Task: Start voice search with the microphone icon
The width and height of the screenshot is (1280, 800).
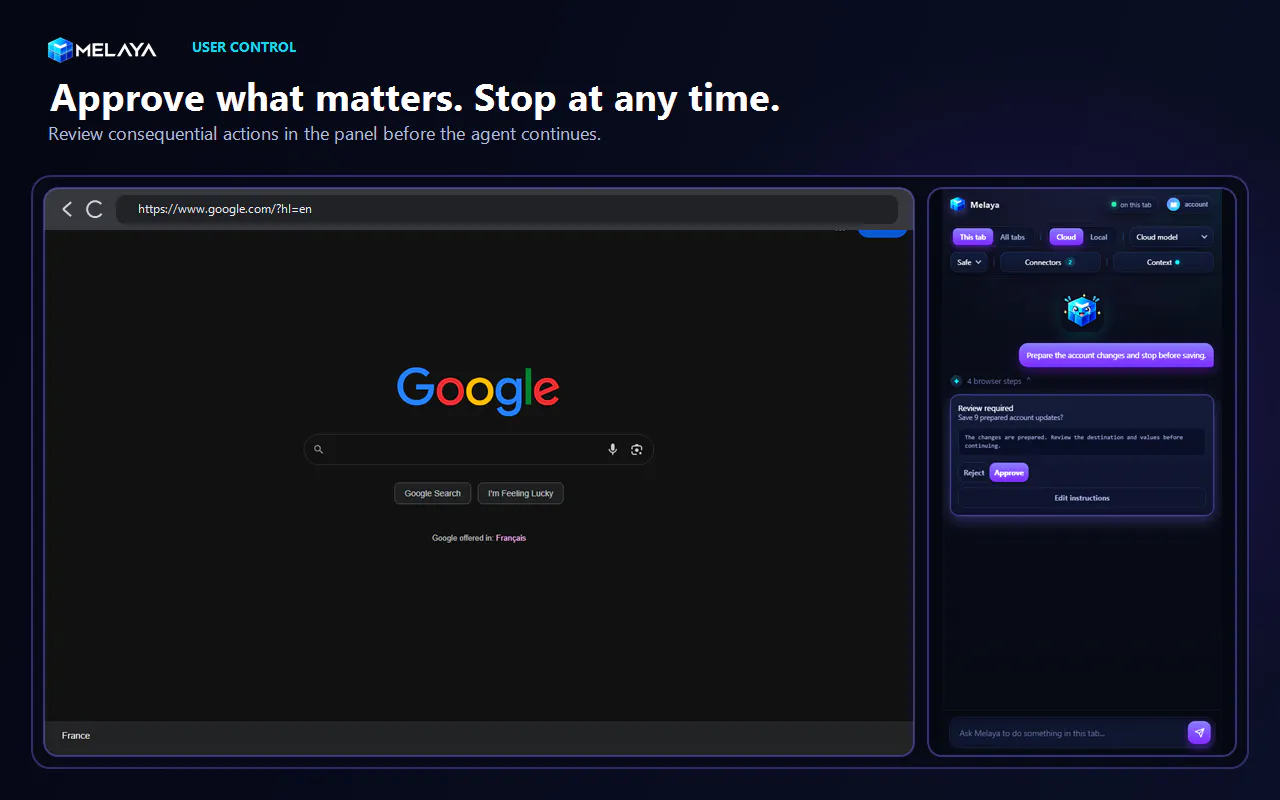Action: pos(613,449)
